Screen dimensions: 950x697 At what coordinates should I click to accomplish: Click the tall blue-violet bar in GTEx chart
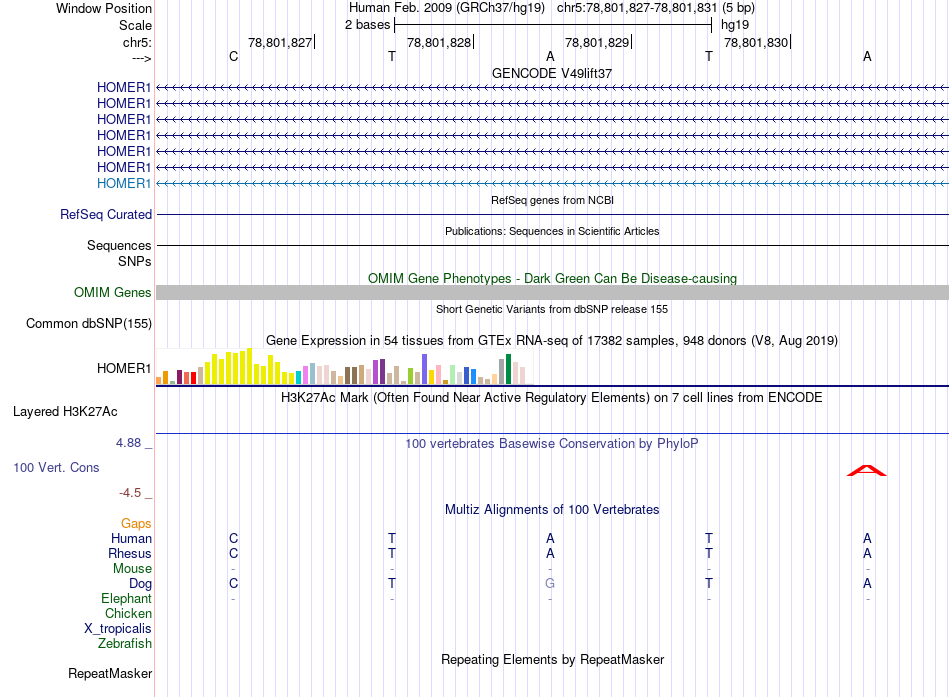tap(425, 369)
